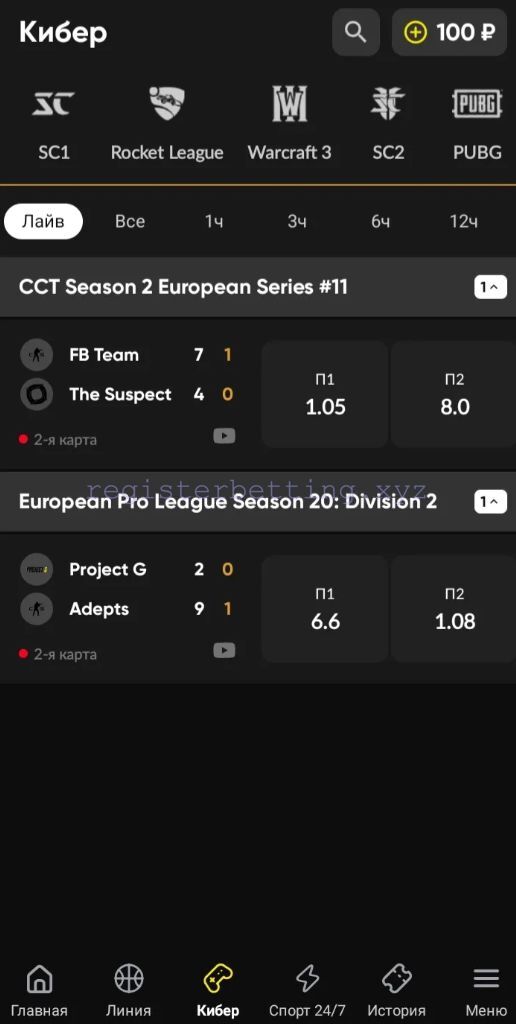Tap the yellow plus deposit icon

click(415, 32)
